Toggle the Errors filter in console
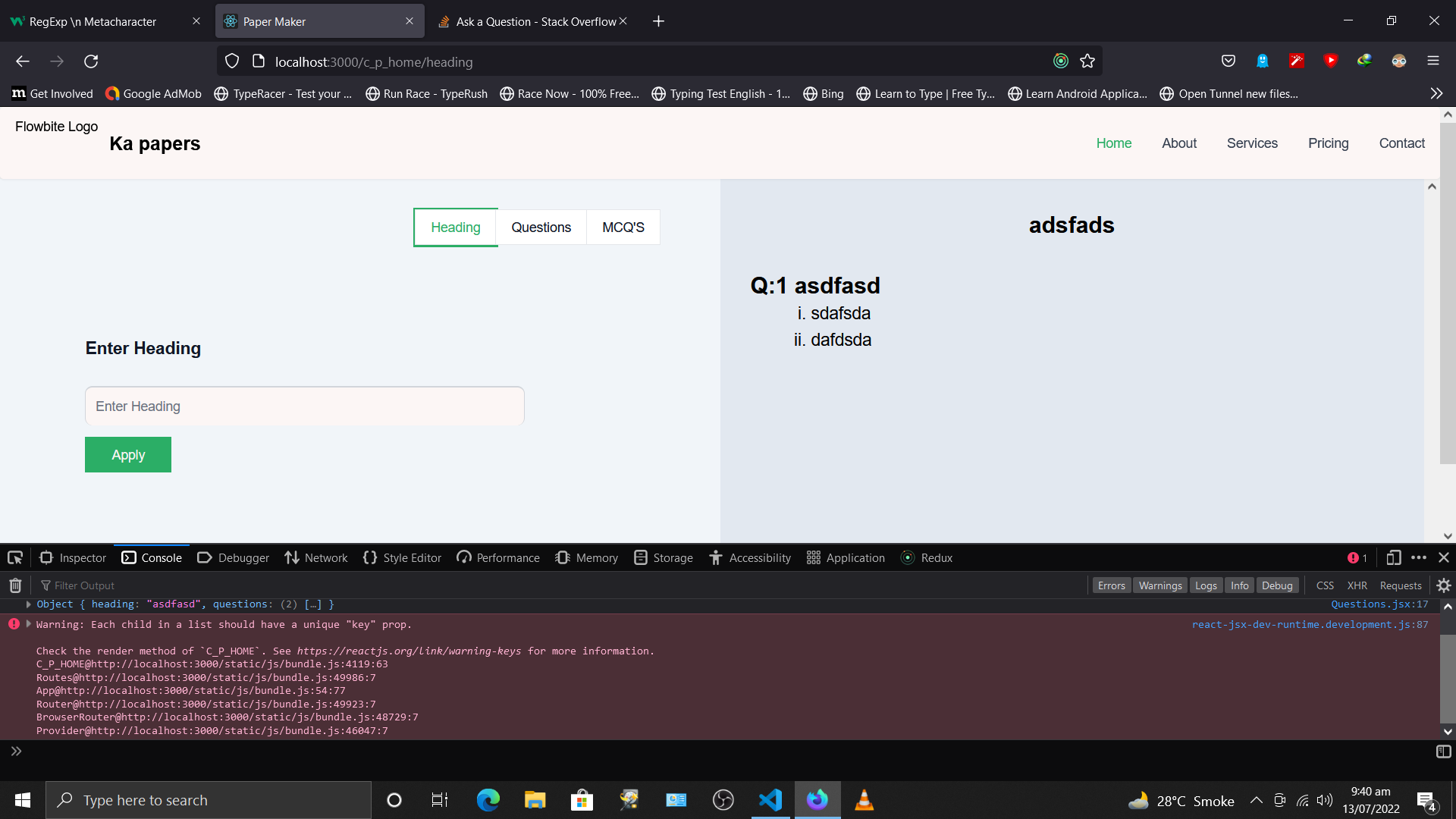 (1111, 585)
